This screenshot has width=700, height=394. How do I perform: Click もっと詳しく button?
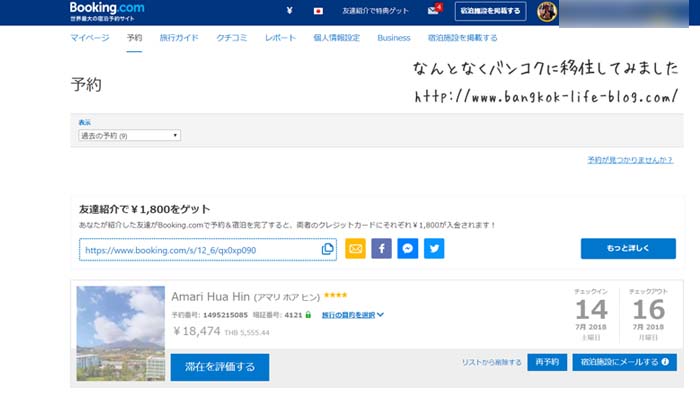click(628, 249)
